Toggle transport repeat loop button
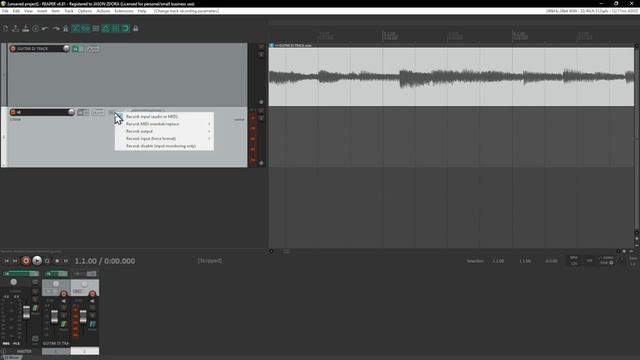Viewport: 640px width, 360px height. click(47, 261)
